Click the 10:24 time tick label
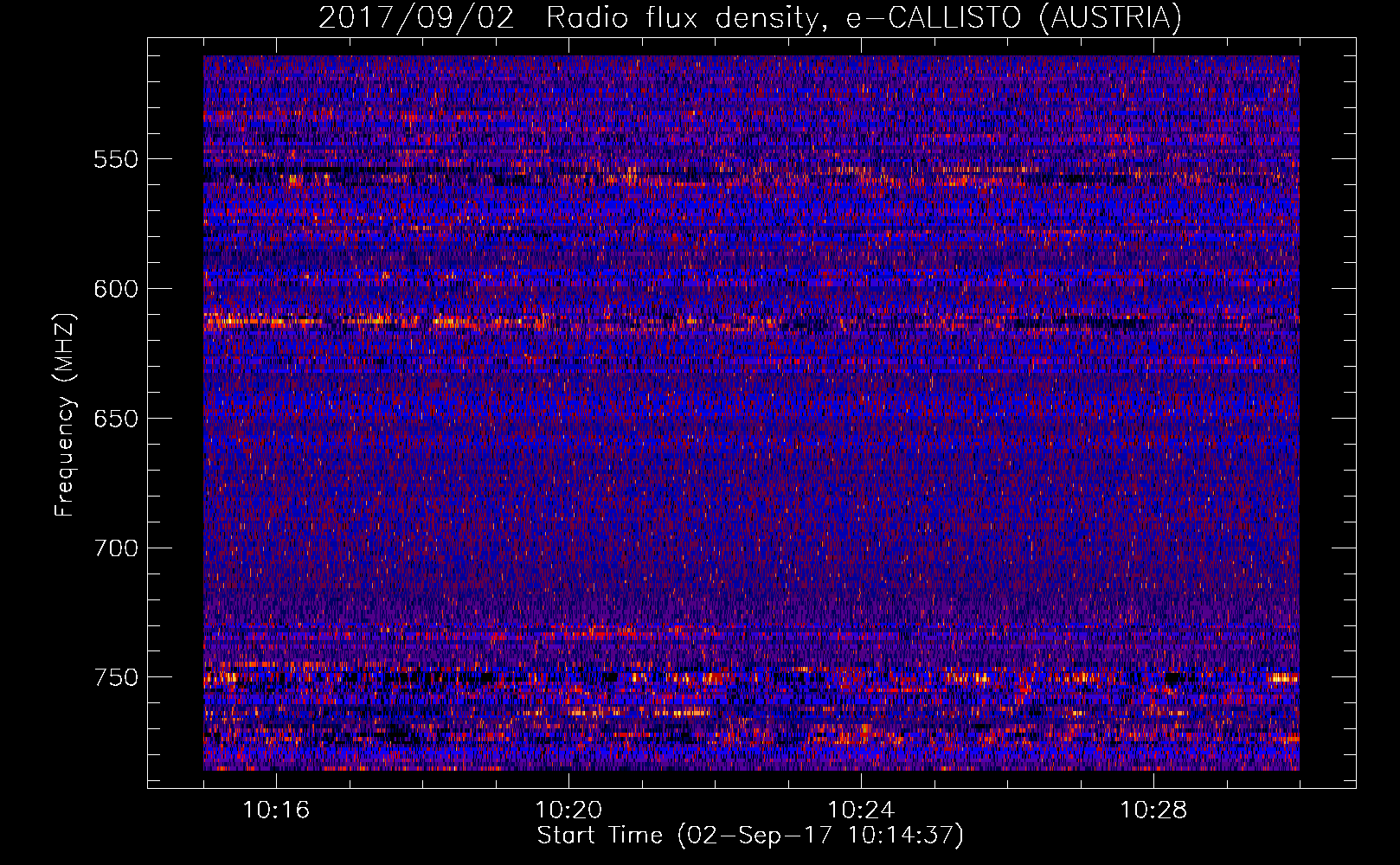 click(861, 811)
